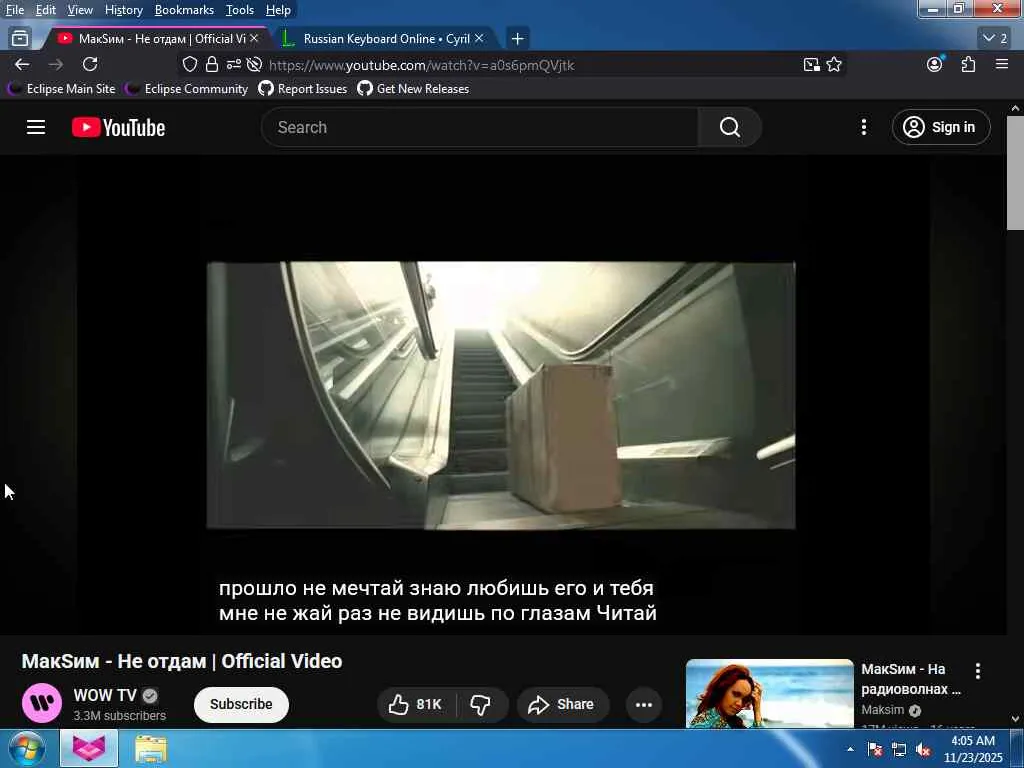This screenshot has width=1024, height=768.
Task: Click the Sign in button
Action: (940, 127)
